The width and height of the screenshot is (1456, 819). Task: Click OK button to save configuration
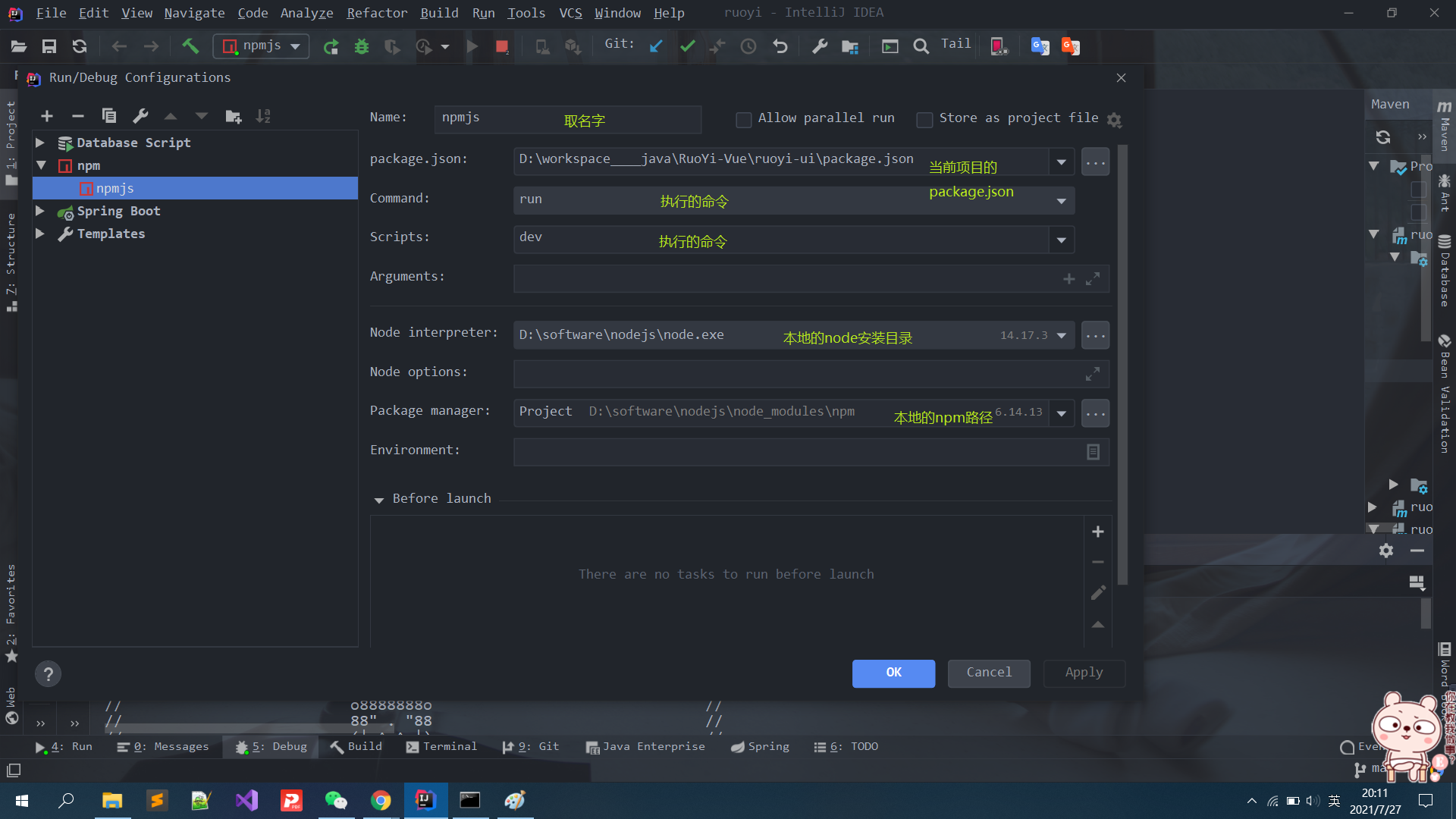[x=893, y=672]
